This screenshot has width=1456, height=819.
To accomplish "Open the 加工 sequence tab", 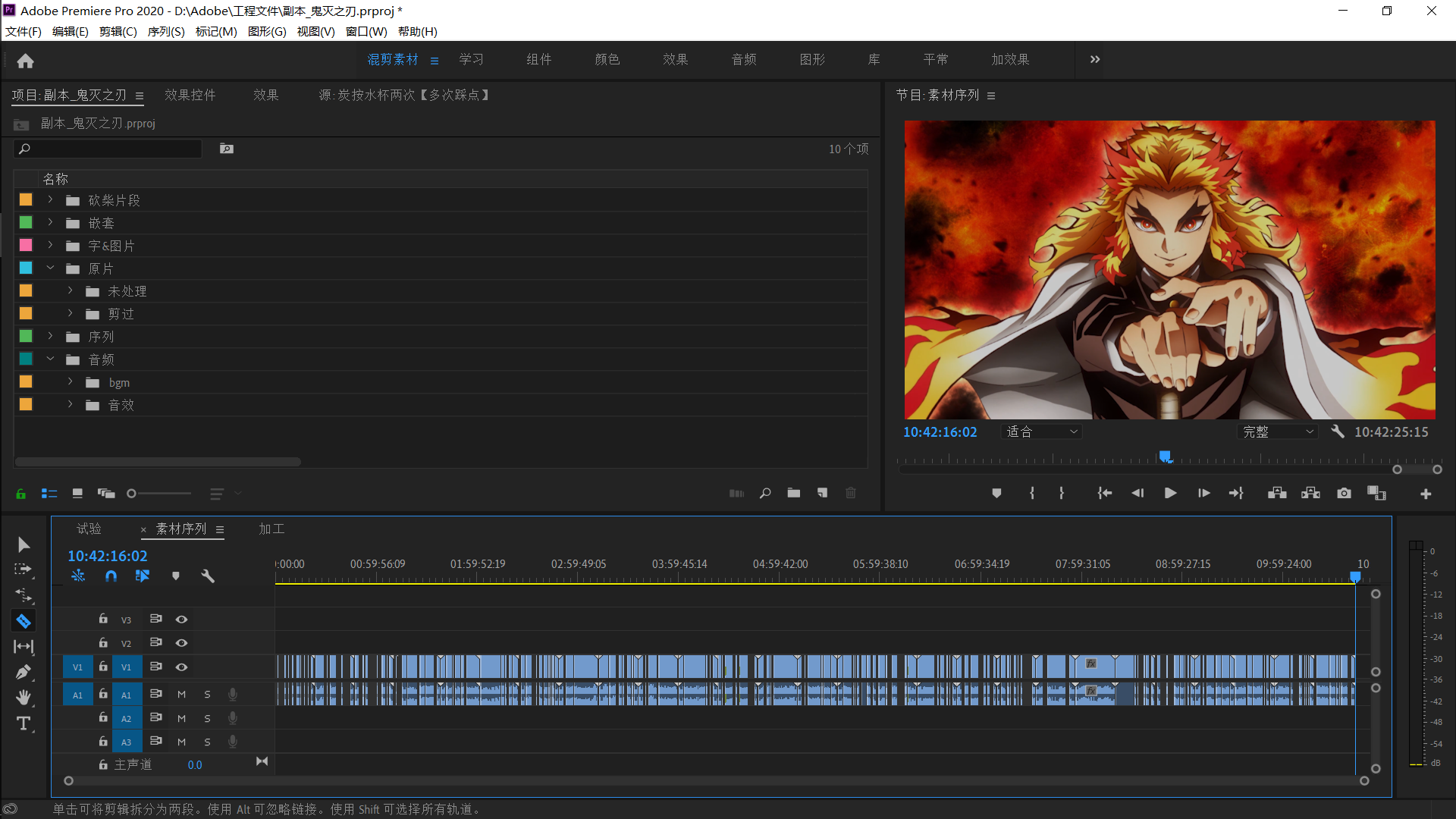I will 271,529.
